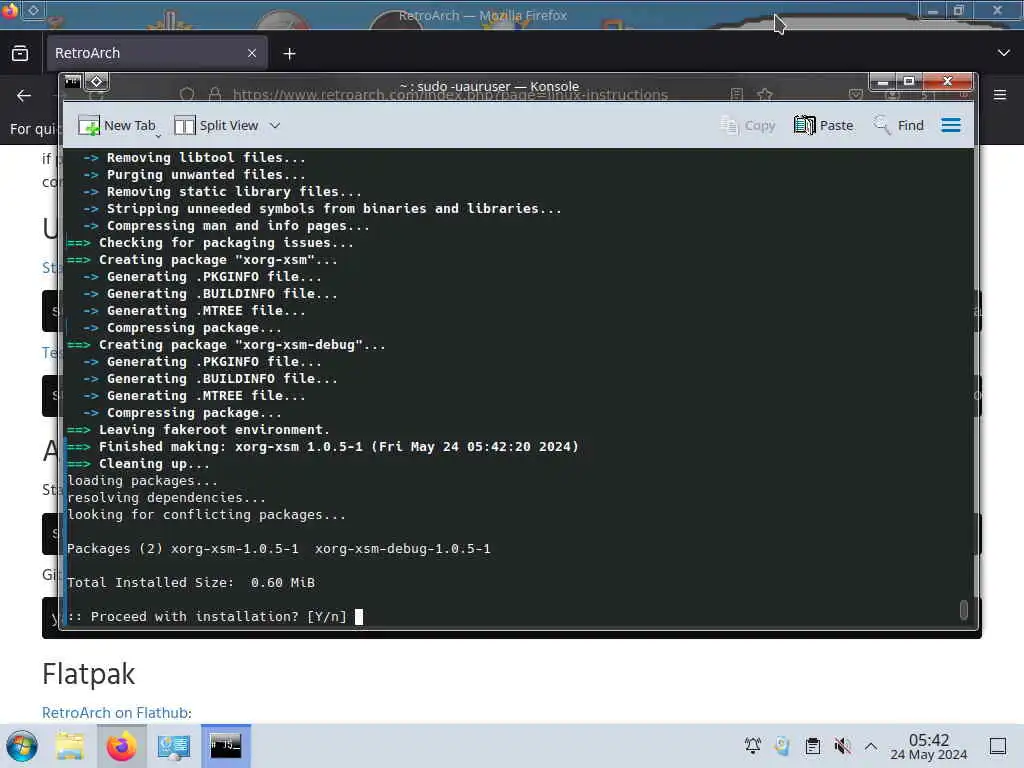Expand hidden system tray icons arrow
The width and height of the screenshot is (1024, 768).
871,745
